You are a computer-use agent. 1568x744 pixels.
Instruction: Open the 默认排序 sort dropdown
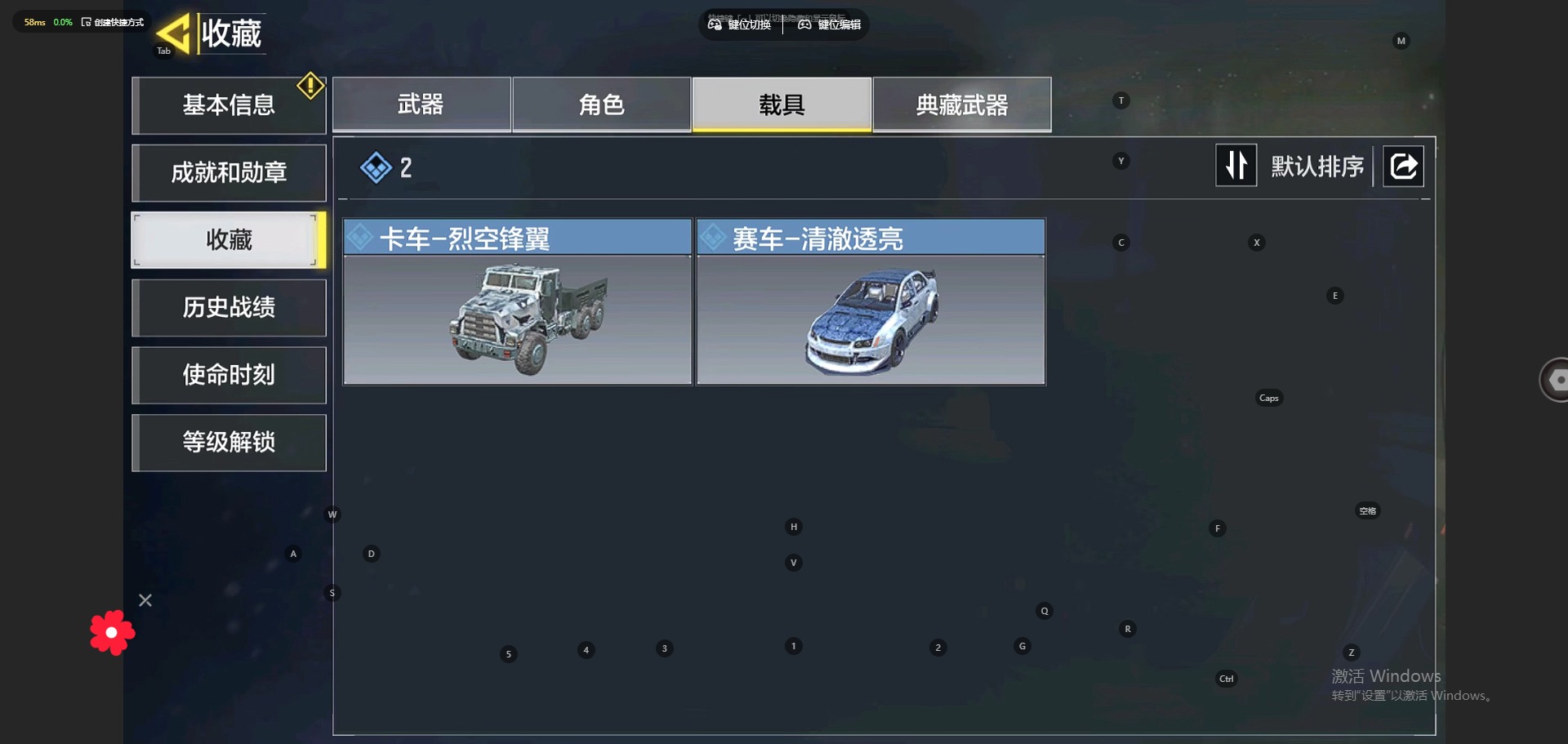click(x=1317, y=167)
